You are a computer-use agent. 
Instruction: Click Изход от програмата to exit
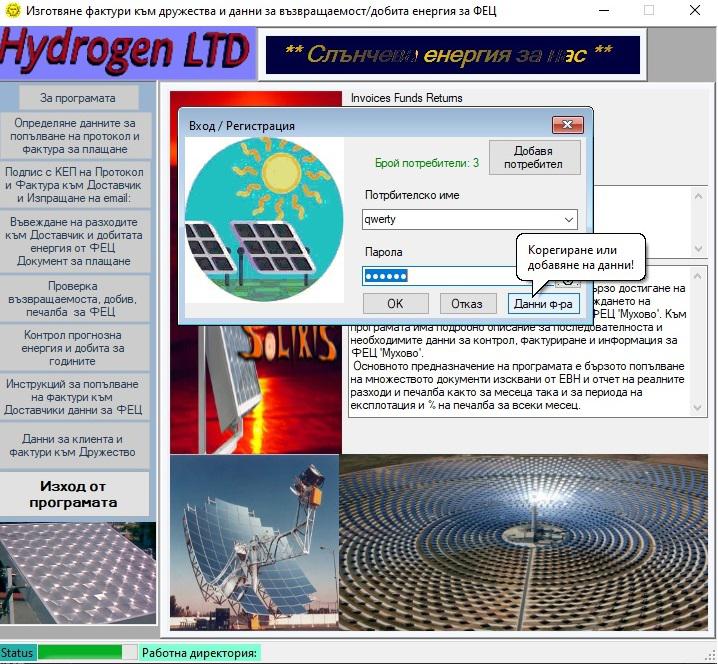[x=76, y=494]
